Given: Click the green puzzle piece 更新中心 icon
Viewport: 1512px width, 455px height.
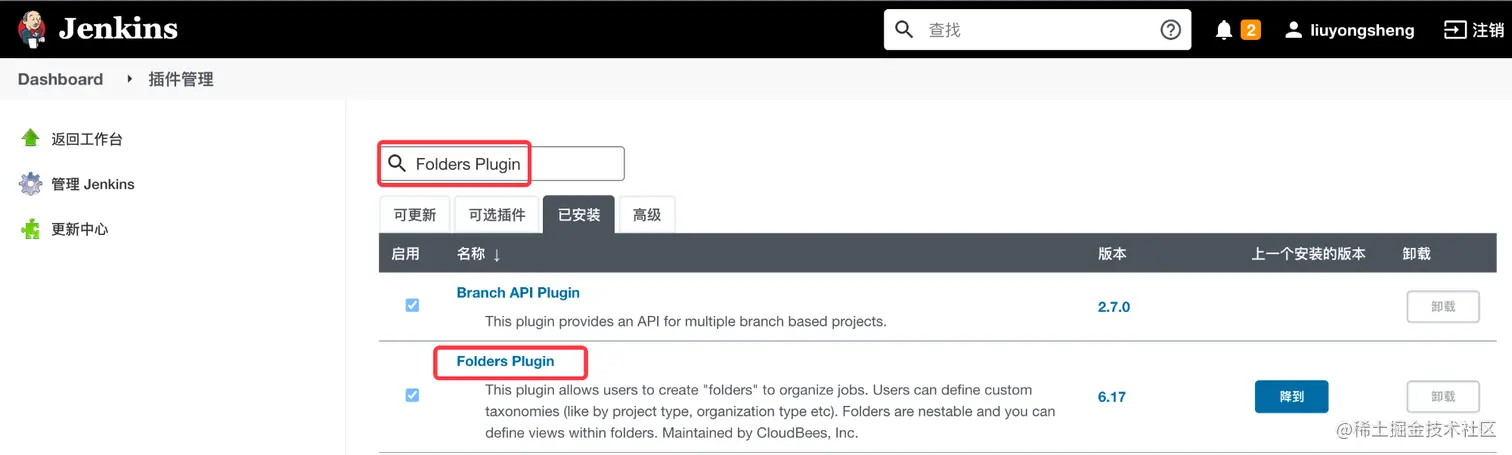Looking at the screenshot, I should [30, 229].
